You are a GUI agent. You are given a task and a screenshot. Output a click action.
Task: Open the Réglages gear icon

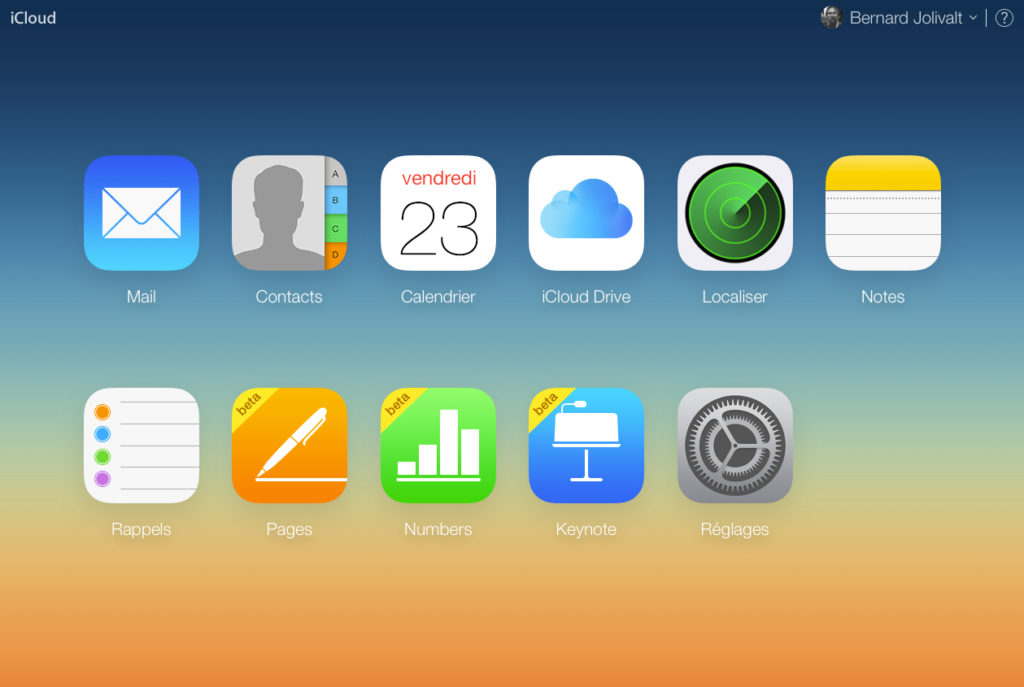click(735, 445)
